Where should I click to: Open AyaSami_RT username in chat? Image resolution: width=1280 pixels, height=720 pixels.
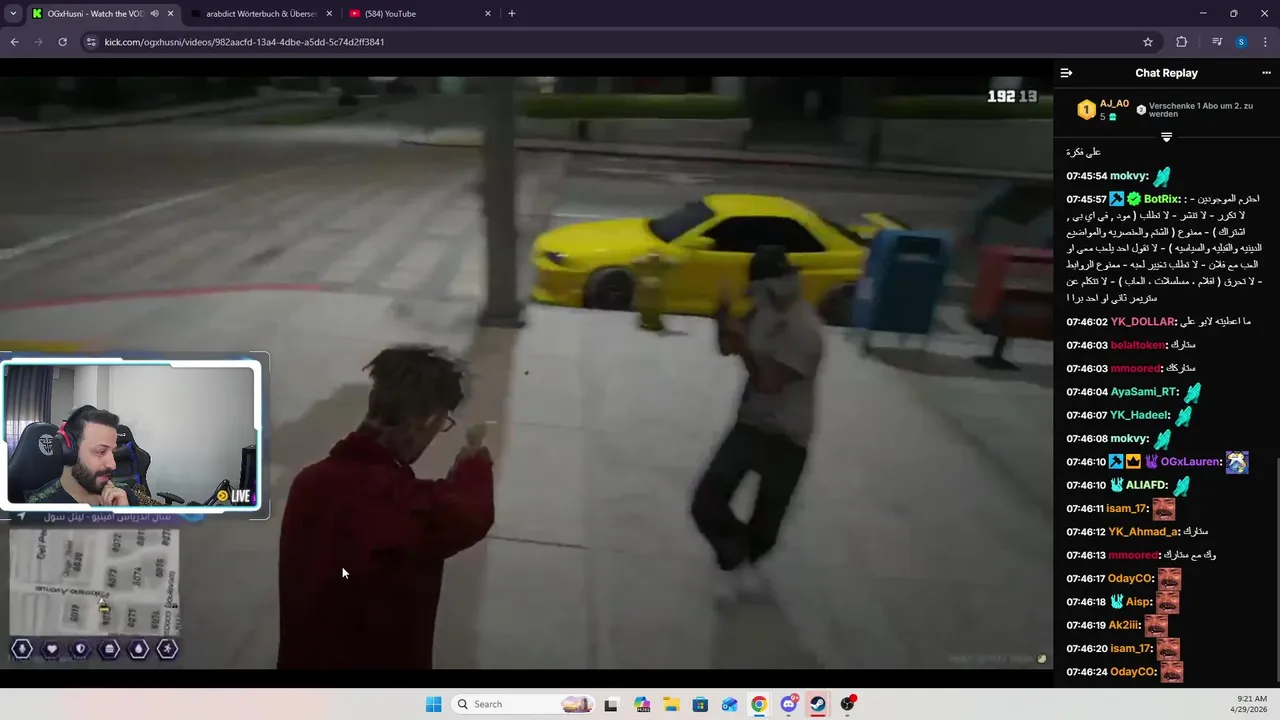coord(1144,392)
